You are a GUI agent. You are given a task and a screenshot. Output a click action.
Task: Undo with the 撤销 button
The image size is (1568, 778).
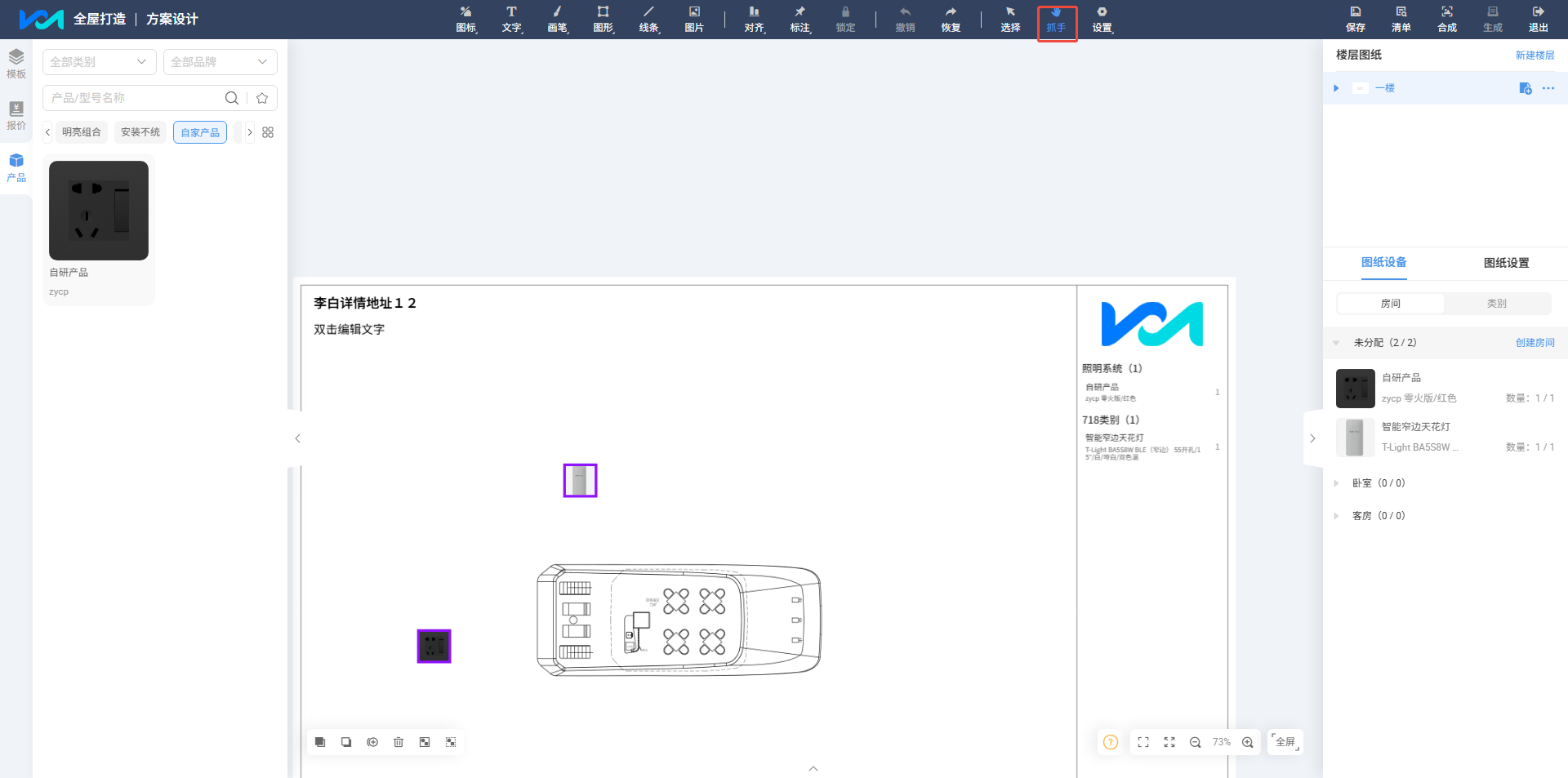click(x=905, y=20)
